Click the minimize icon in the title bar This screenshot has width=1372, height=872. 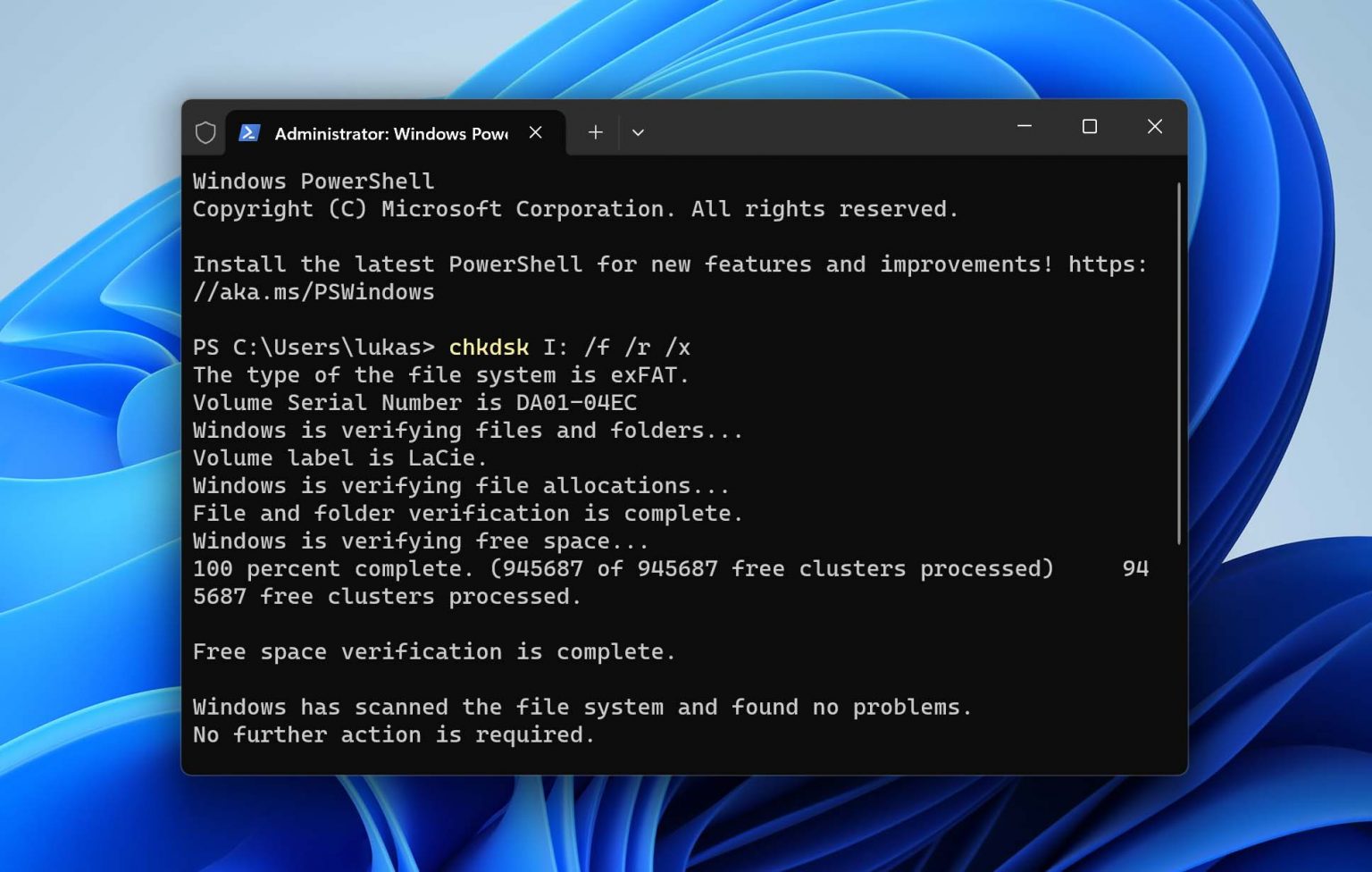[1024, 127]
